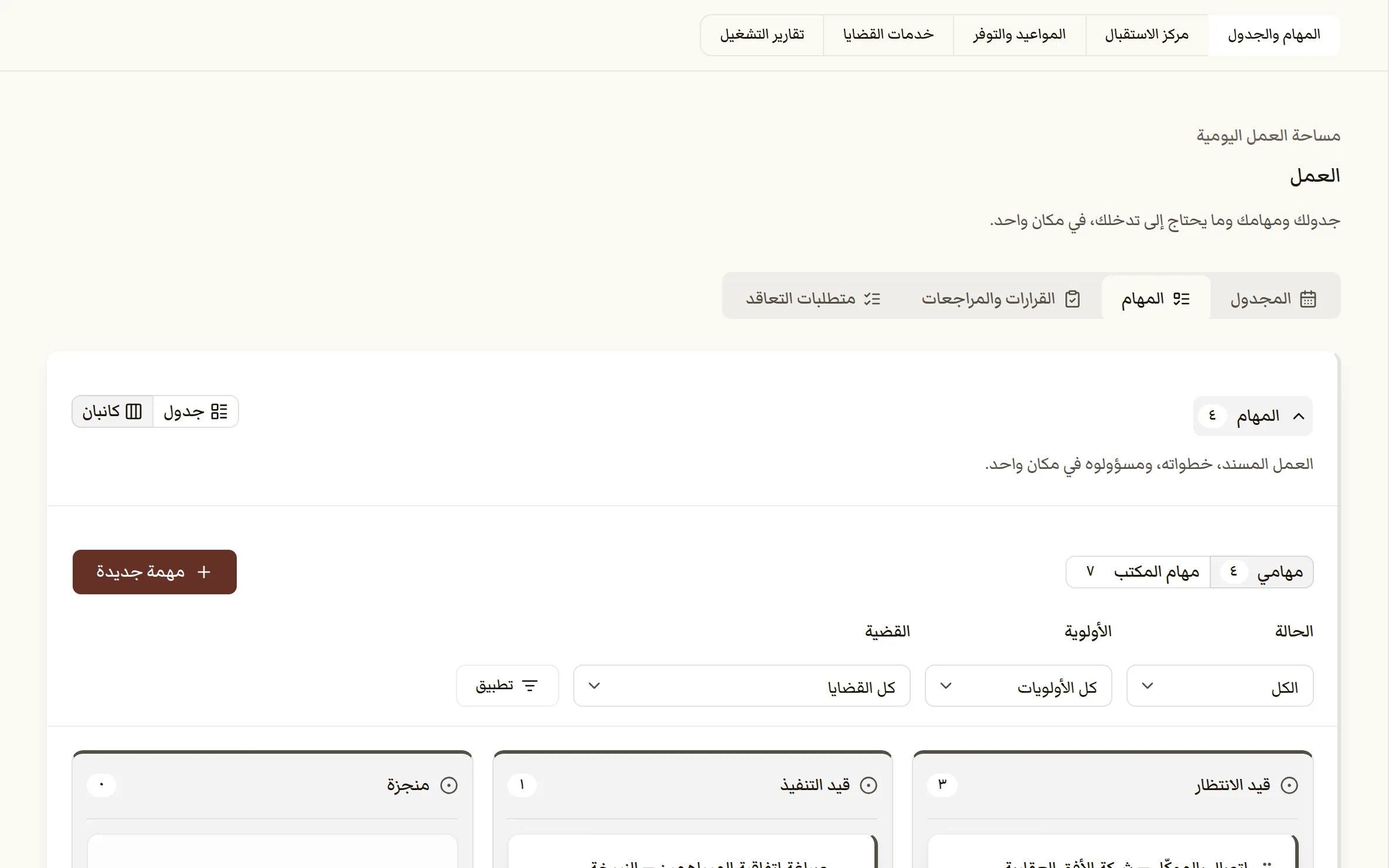Open the كل الأولويات priority dropdown

click(1018, 686)
